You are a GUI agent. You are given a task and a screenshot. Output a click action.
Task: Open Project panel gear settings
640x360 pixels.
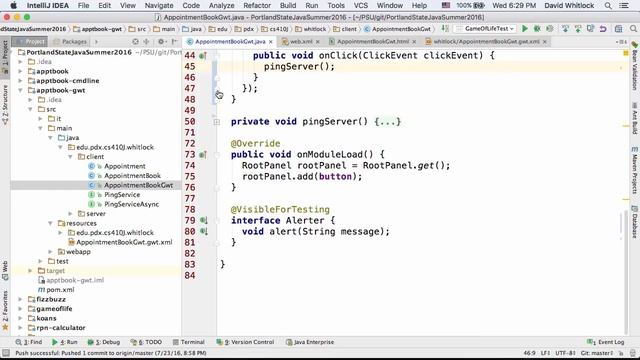tap(161, 42)
